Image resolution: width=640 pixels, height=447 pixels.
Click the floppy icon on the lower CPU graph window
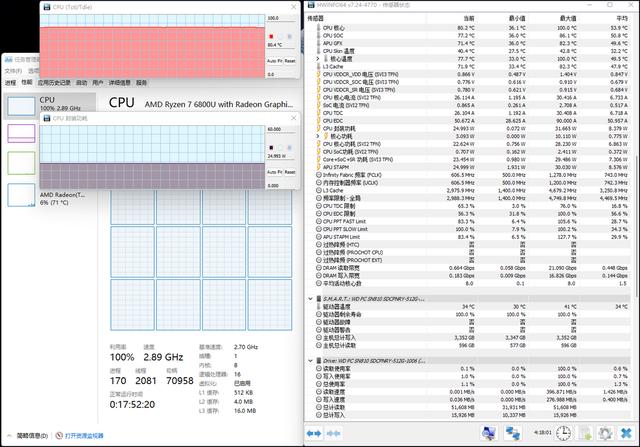(47, 118)
